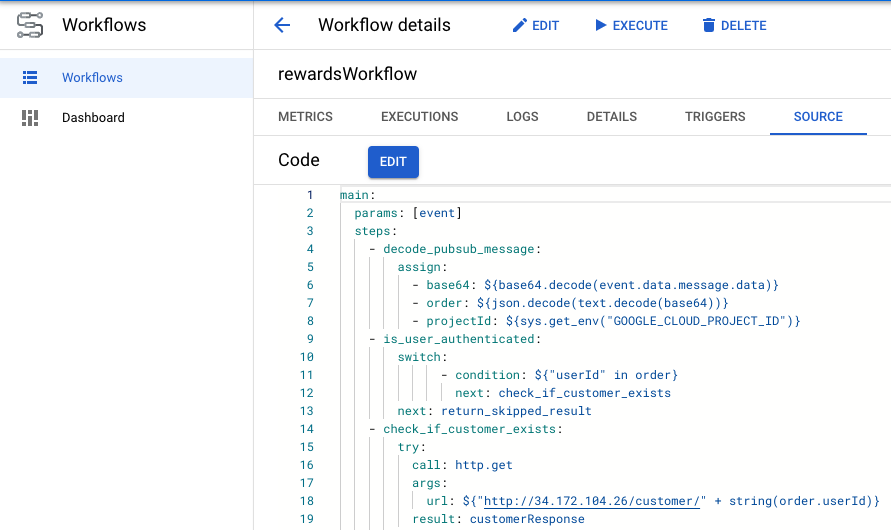Click the rewardsWorkflow title text
The image size is (891, 530).
click(347, 74)
